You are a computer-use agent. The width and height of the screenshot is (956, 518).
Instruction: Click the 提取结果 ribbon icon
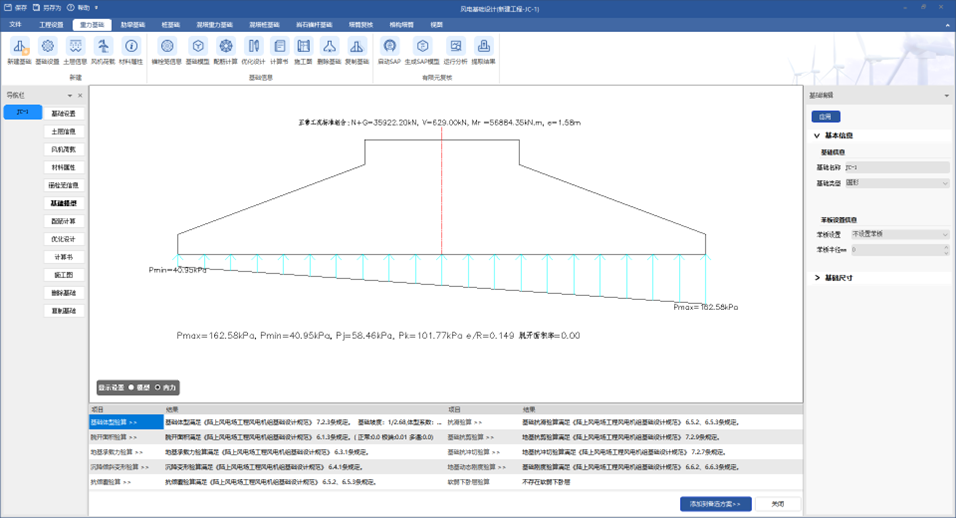click(484, 50)
